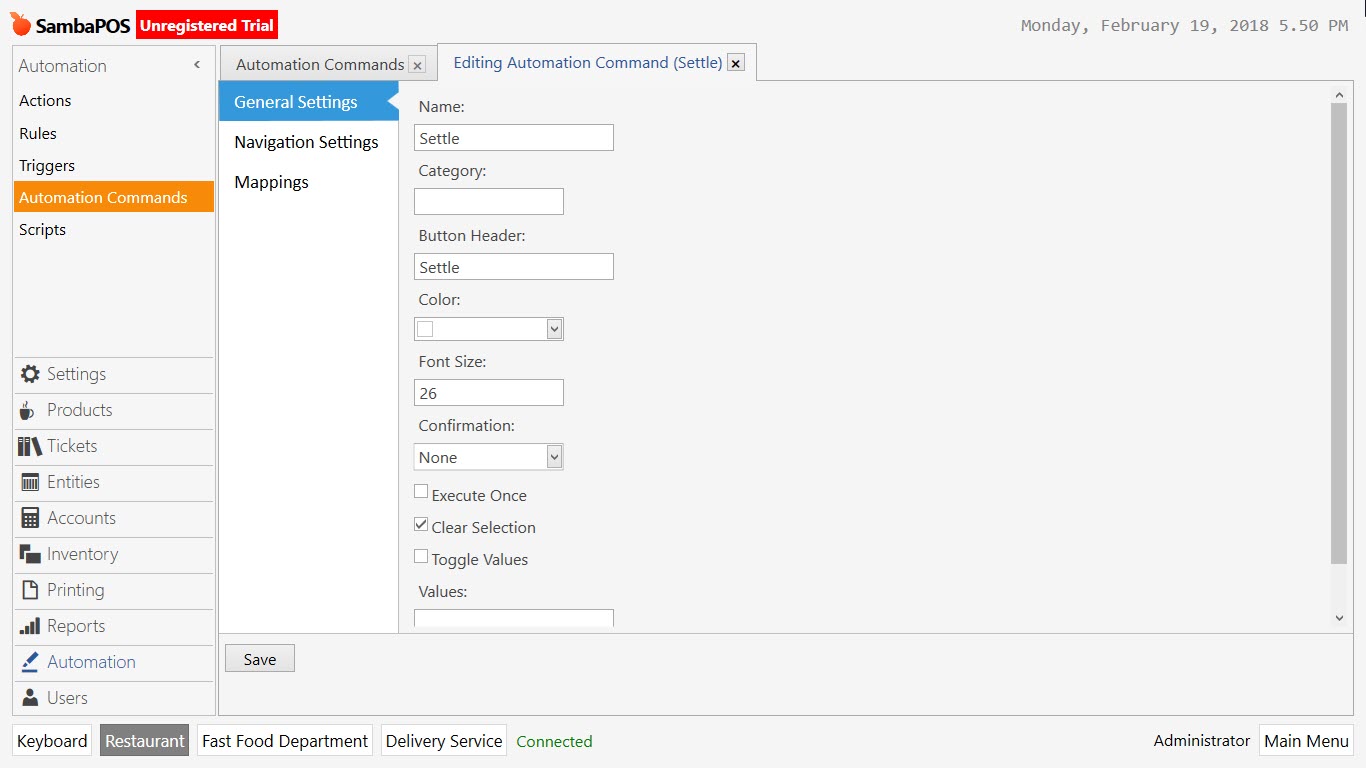Viewport: 1366px width, 768px height.
Task: Collapse the Automation sidebar panel arrow
Action: [x=197, y=65]
